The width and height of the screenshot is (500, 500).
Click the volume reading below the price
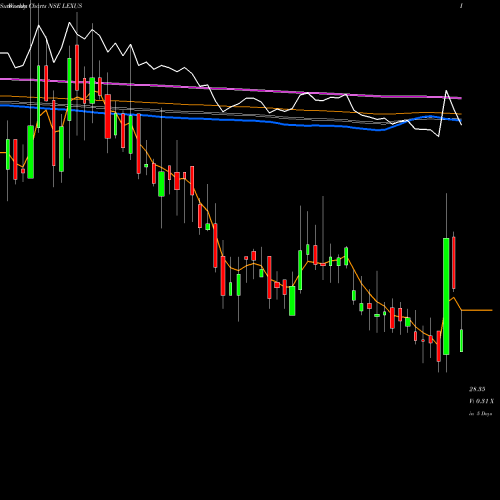tap(481, 401)
